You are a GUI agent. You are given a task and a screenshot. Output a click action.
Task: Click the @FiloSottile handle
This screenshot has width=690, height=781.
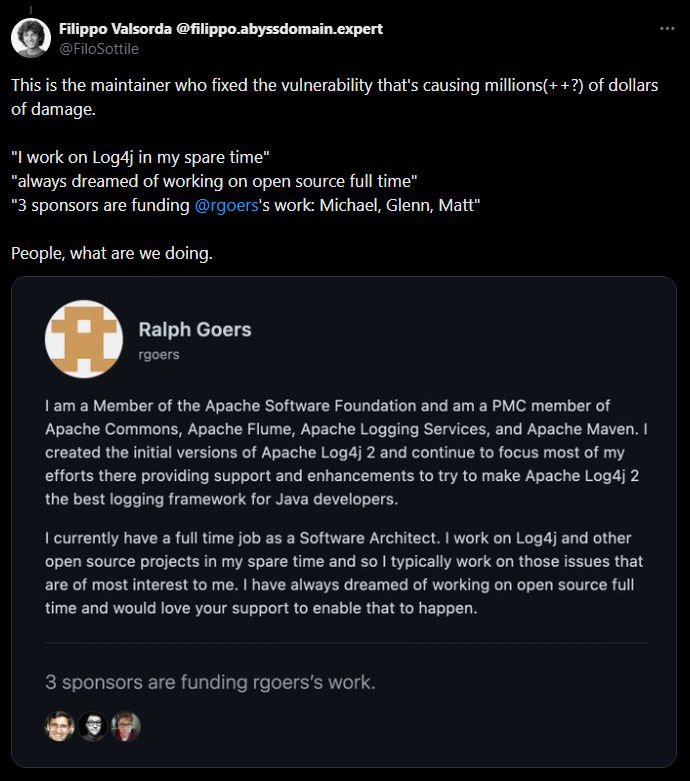tap(99, 48)
